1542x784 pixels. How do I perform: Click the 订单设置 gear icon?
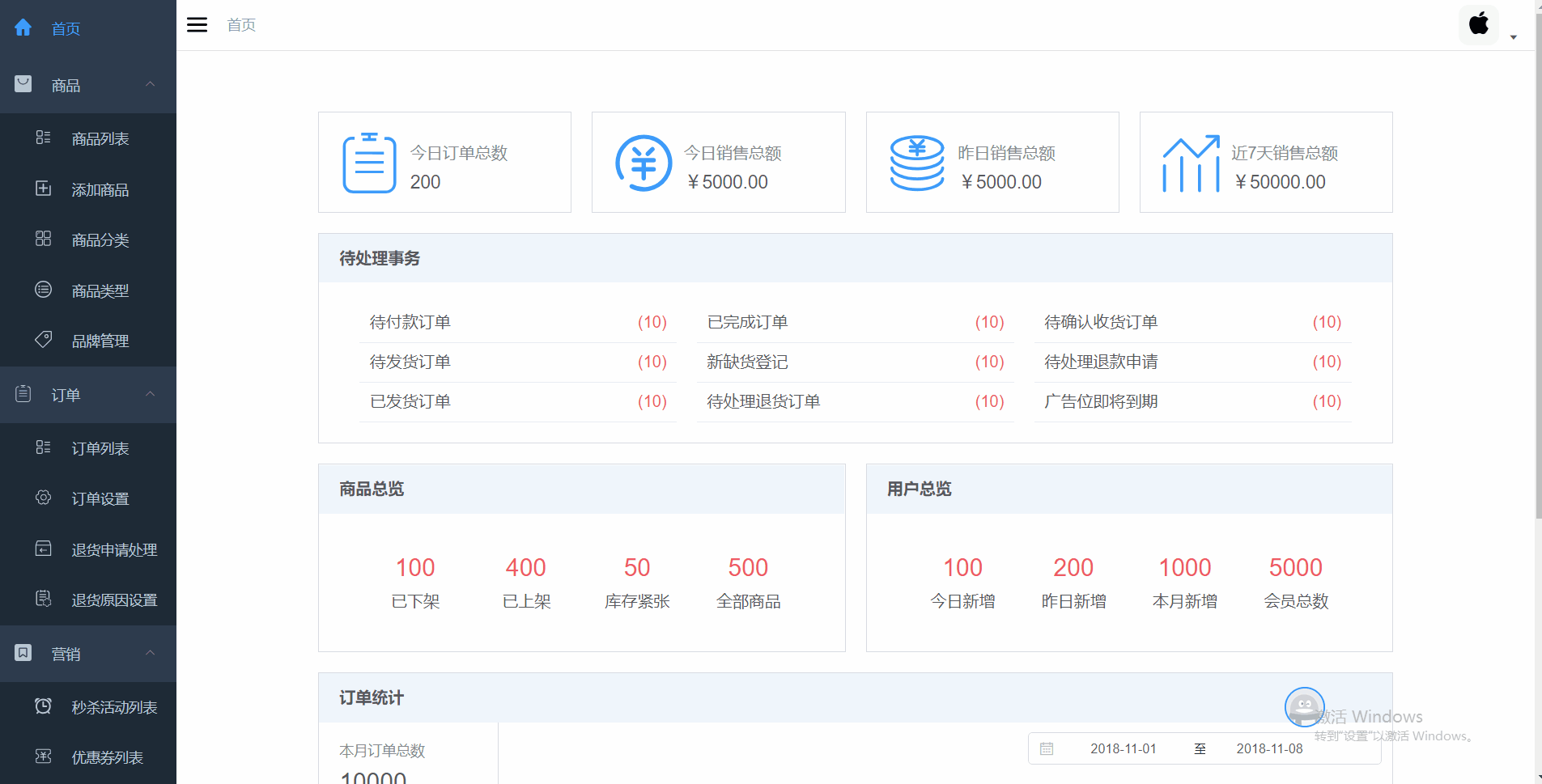(x=43, y=498)
